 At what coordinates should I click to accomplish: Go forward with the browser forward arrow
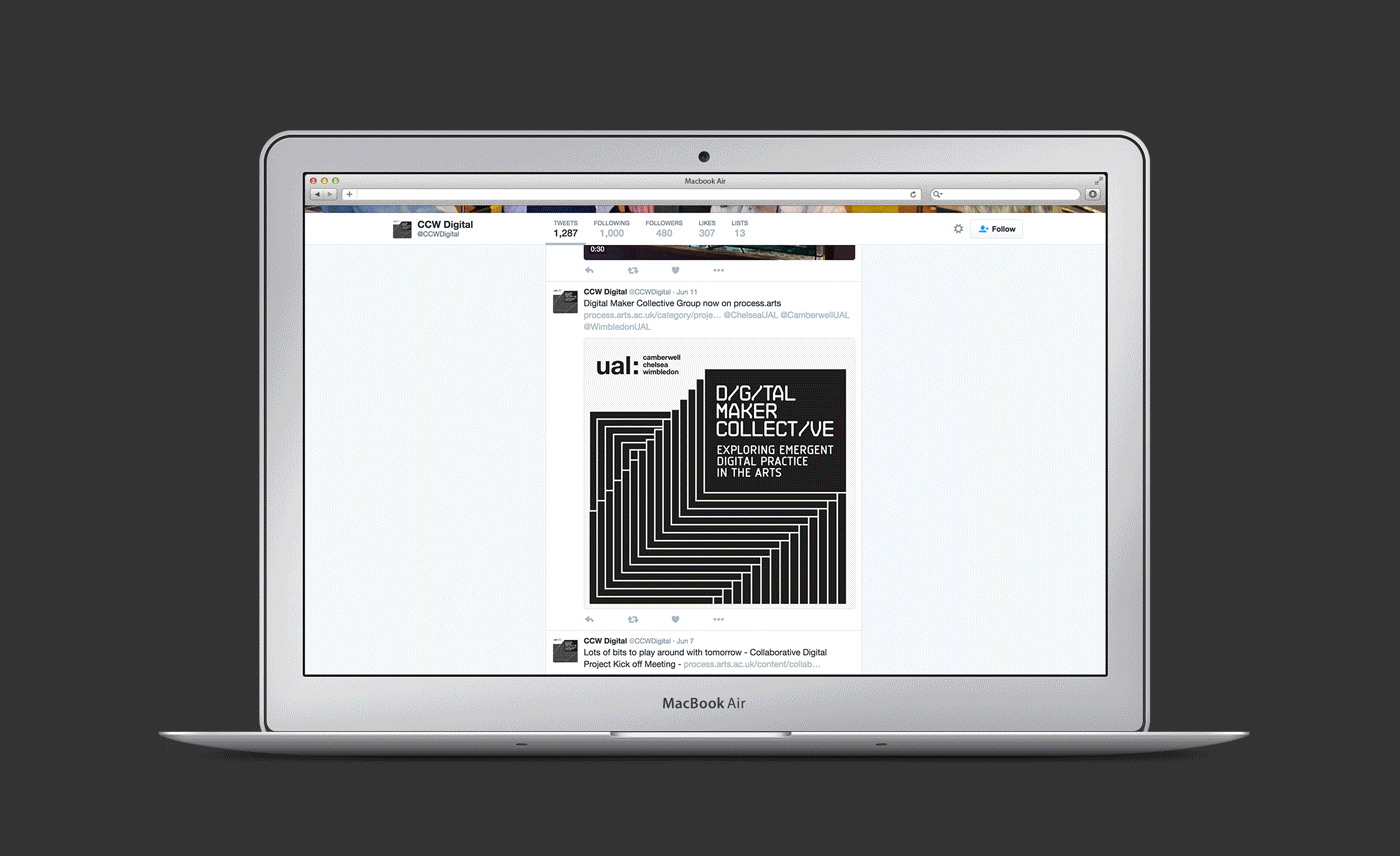pos(331,194)
